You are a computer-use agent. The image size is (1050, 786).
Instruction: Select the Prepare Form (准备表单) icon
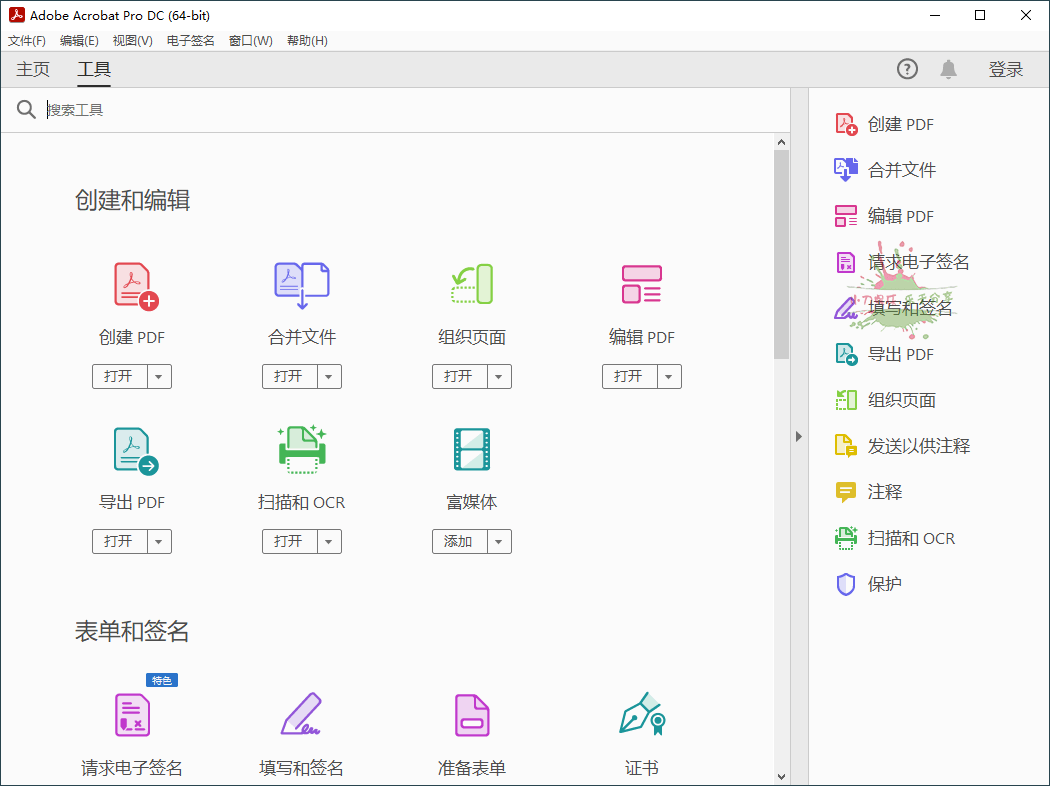pos(472,715)
